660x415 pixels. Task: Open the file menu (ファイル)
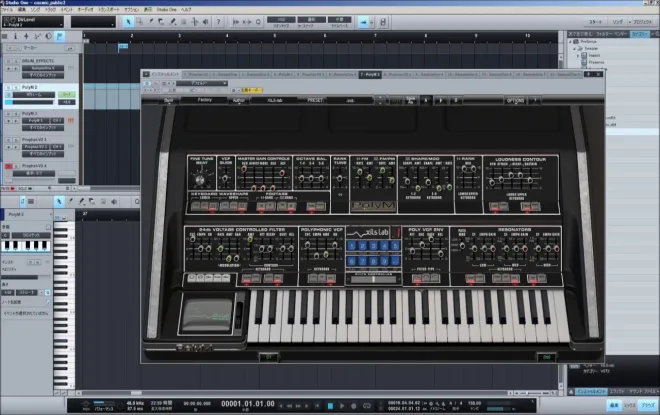[x=7, y=9]
